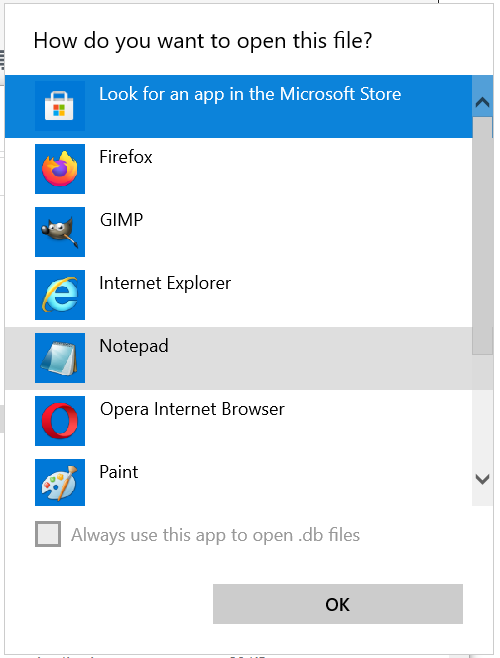500x658 pixels.
Task: Choose the GIMP mascot icon
Action: [x=60, y=232]
